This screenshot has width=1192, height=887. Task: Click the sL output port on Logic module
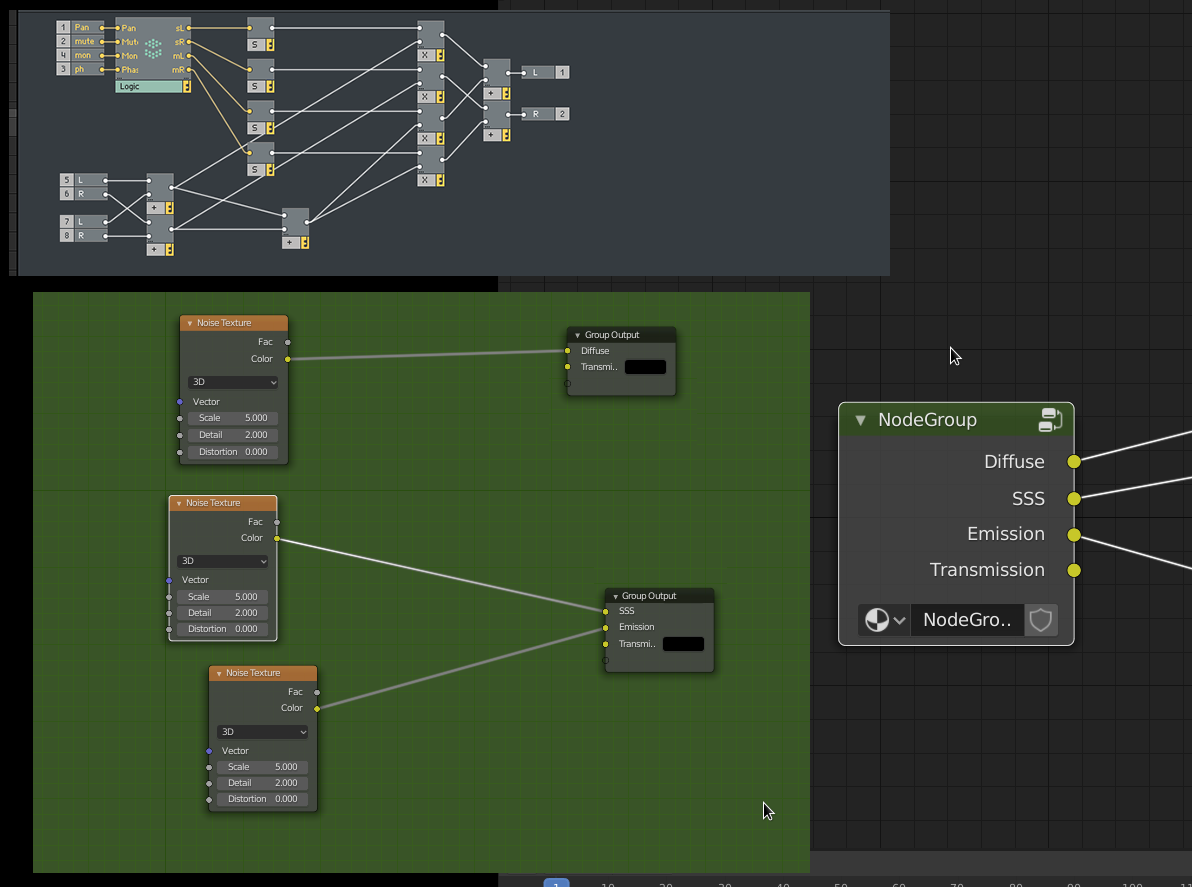pos(188,28)
